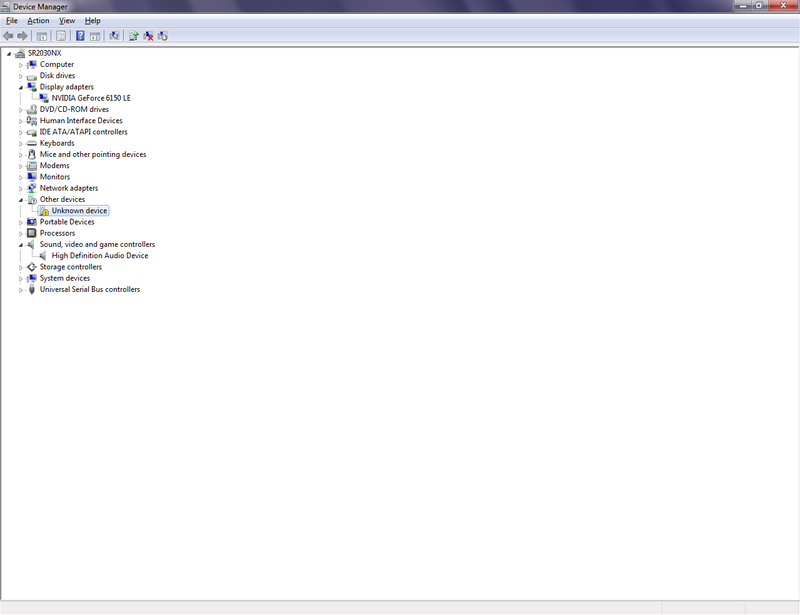Collapse the Display adapters node
The width and height of the screenshot is (800, 615).
pyautogui.click(x=21, y=87)
